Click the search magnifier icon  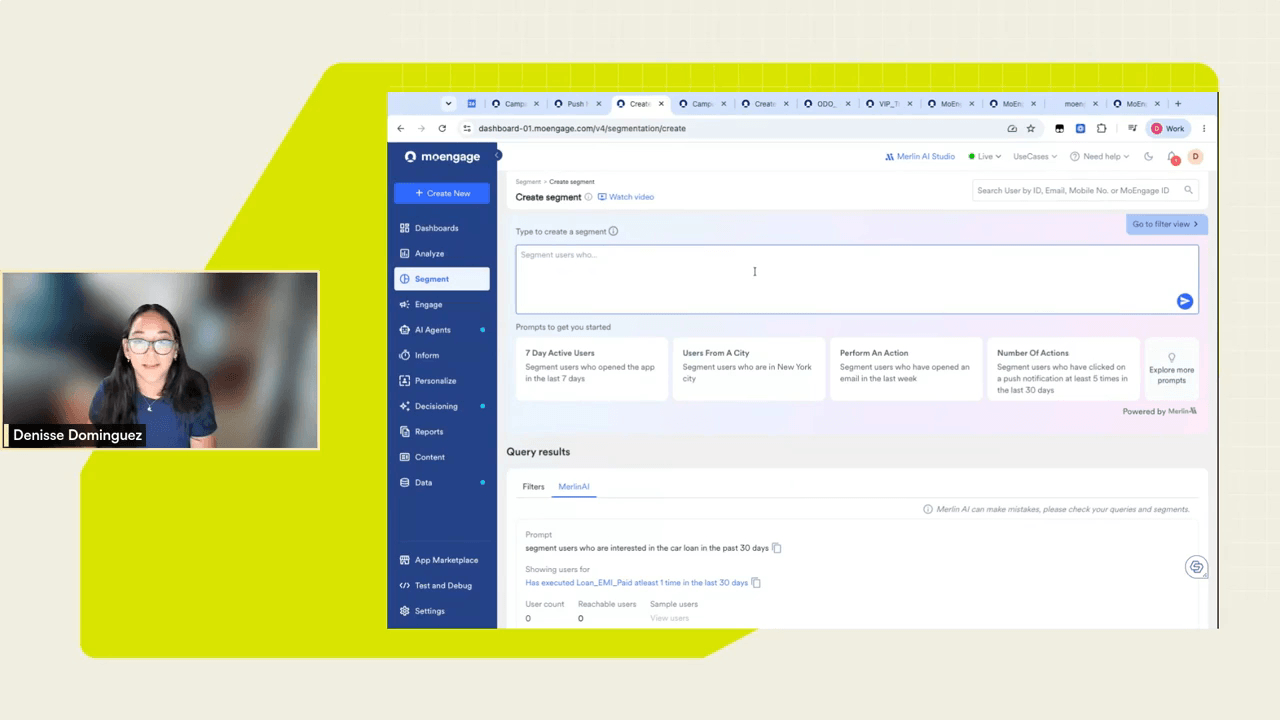[x=1188, y=190]
